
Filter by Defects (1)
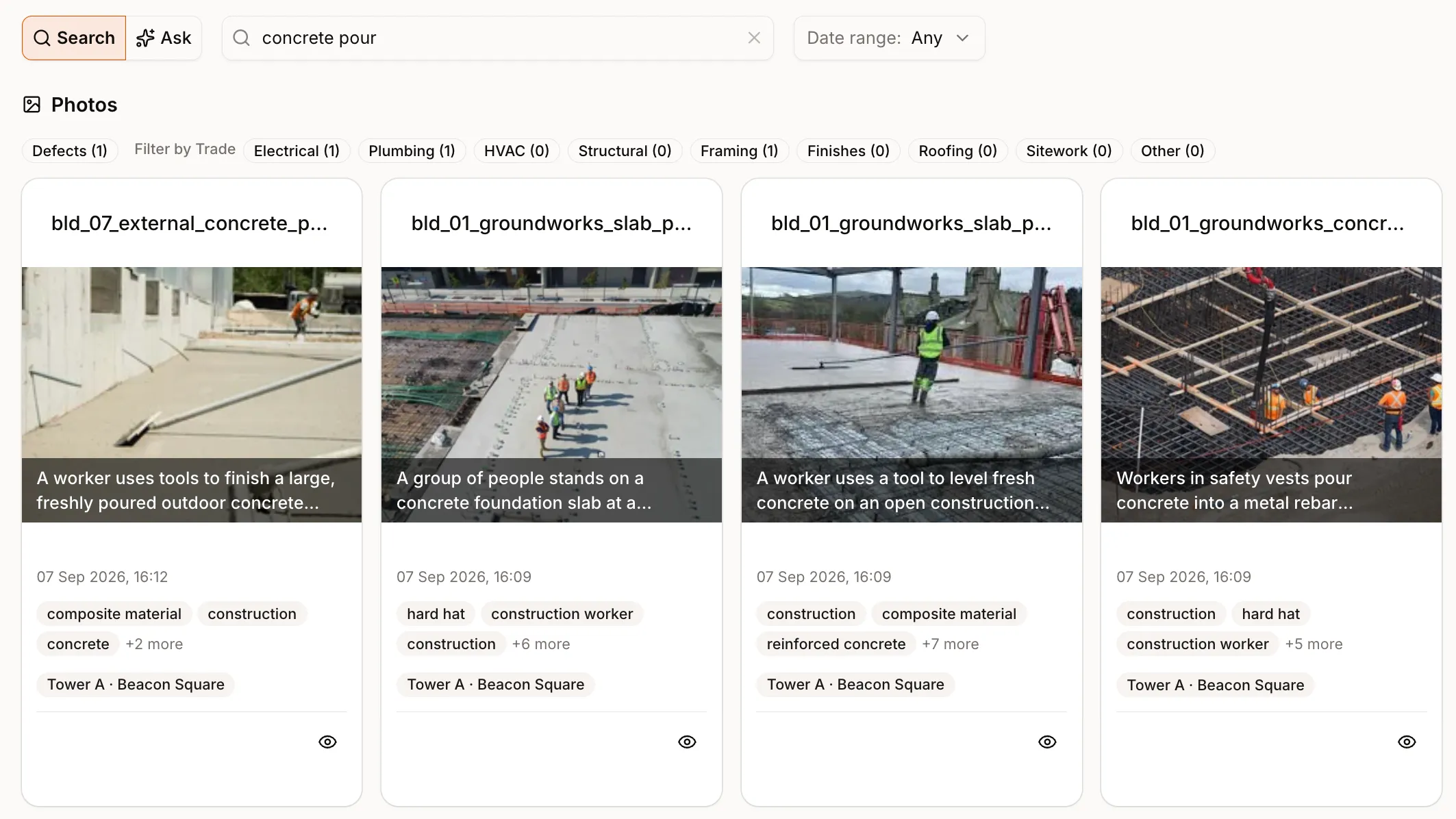coord(70,151)
